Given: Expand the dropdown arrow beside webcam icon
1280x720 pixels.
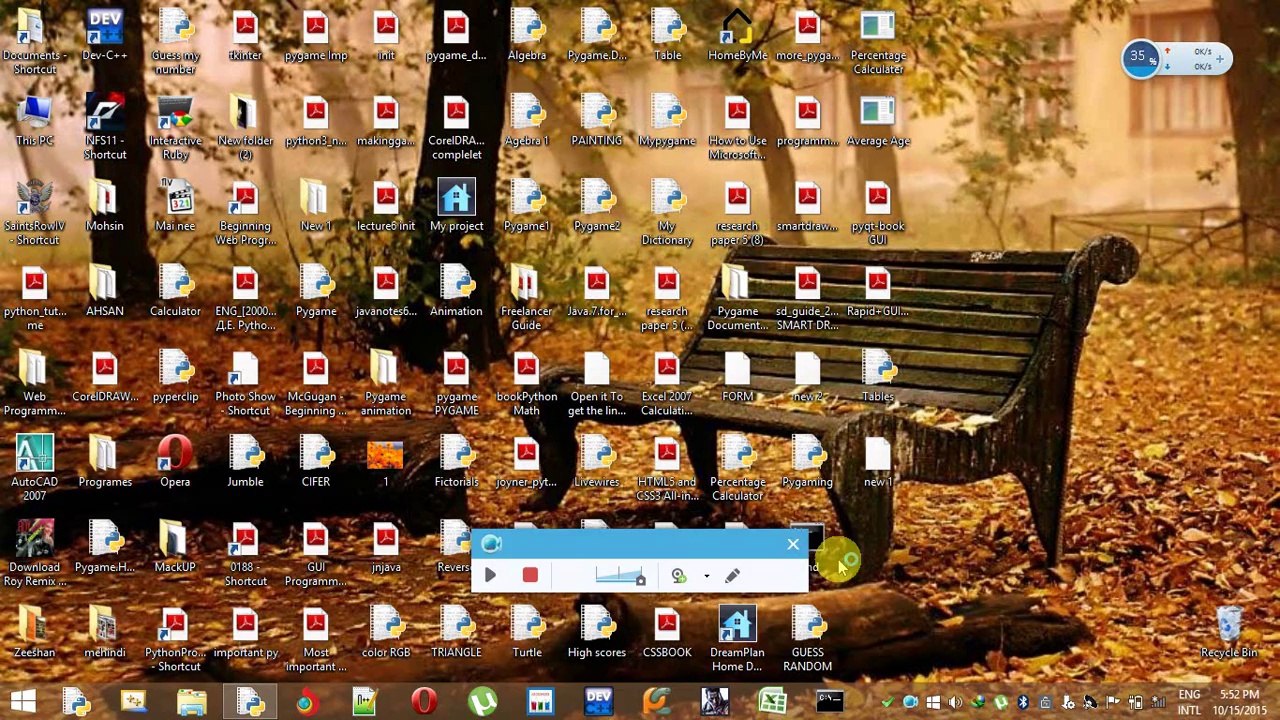Looking at the screenshot, I should click(706, 576).
